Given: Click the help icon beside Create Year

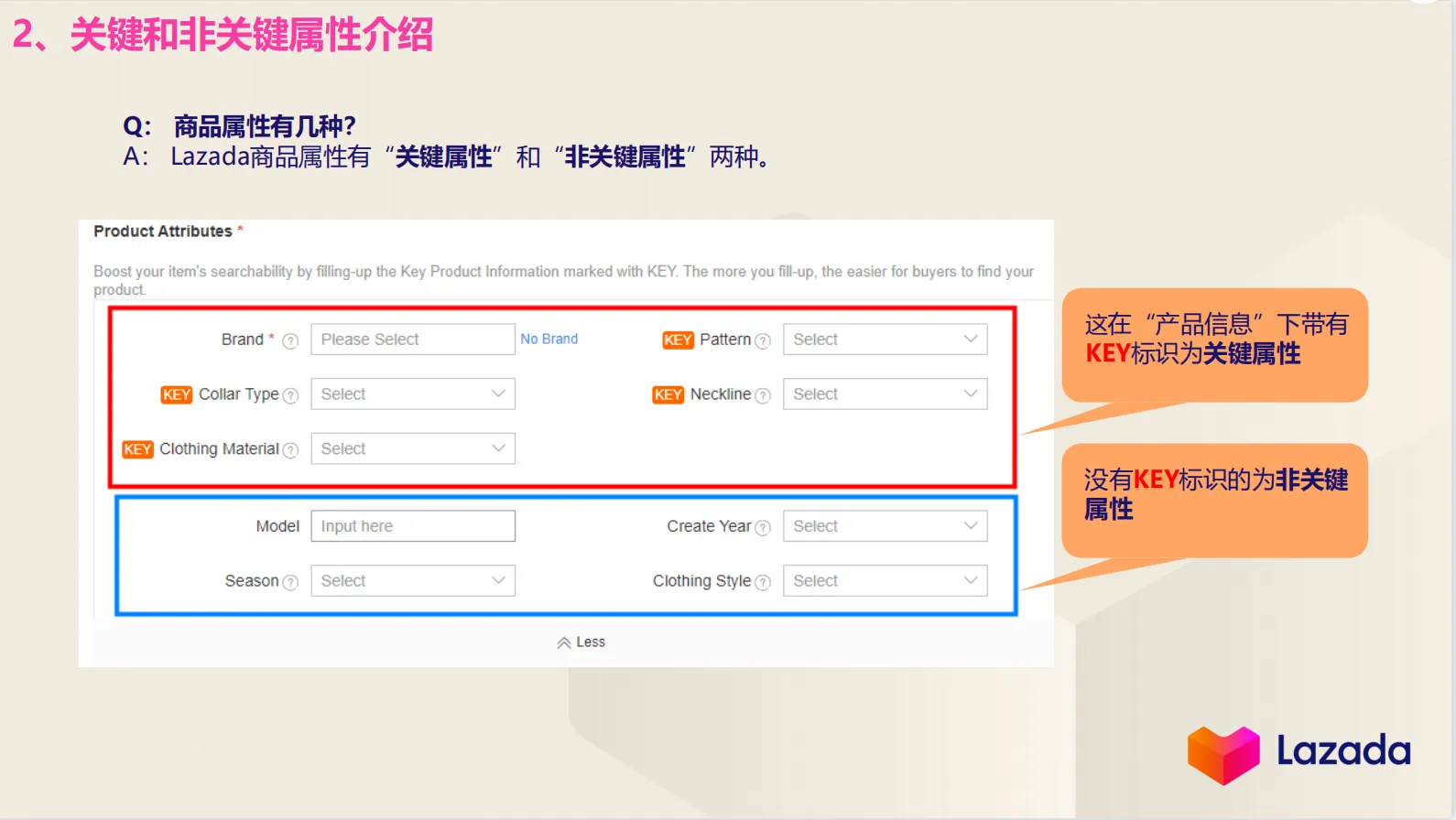Looking at the screenshot, I should [762, 527].
